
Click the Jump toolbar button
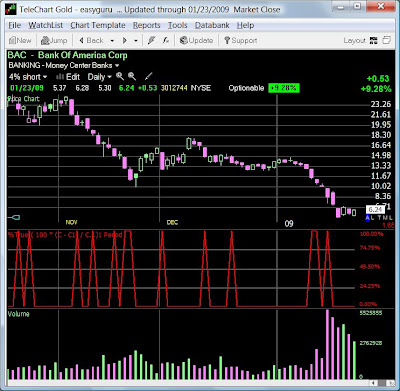click(54, 41)
